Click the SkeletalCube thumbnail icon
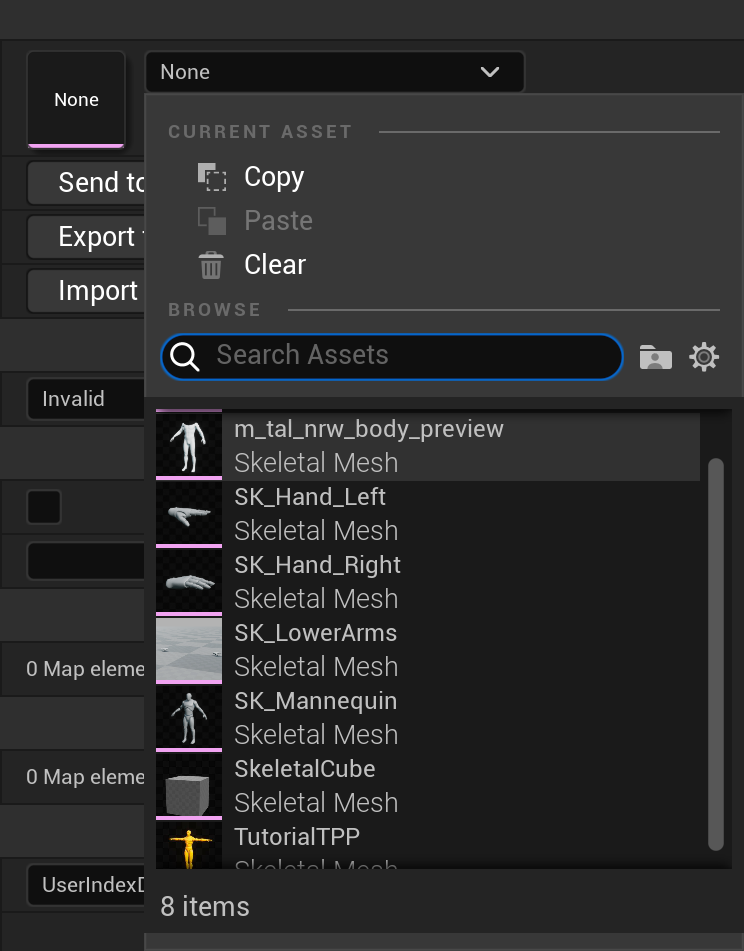744x951 pixels. click(189, 786)
